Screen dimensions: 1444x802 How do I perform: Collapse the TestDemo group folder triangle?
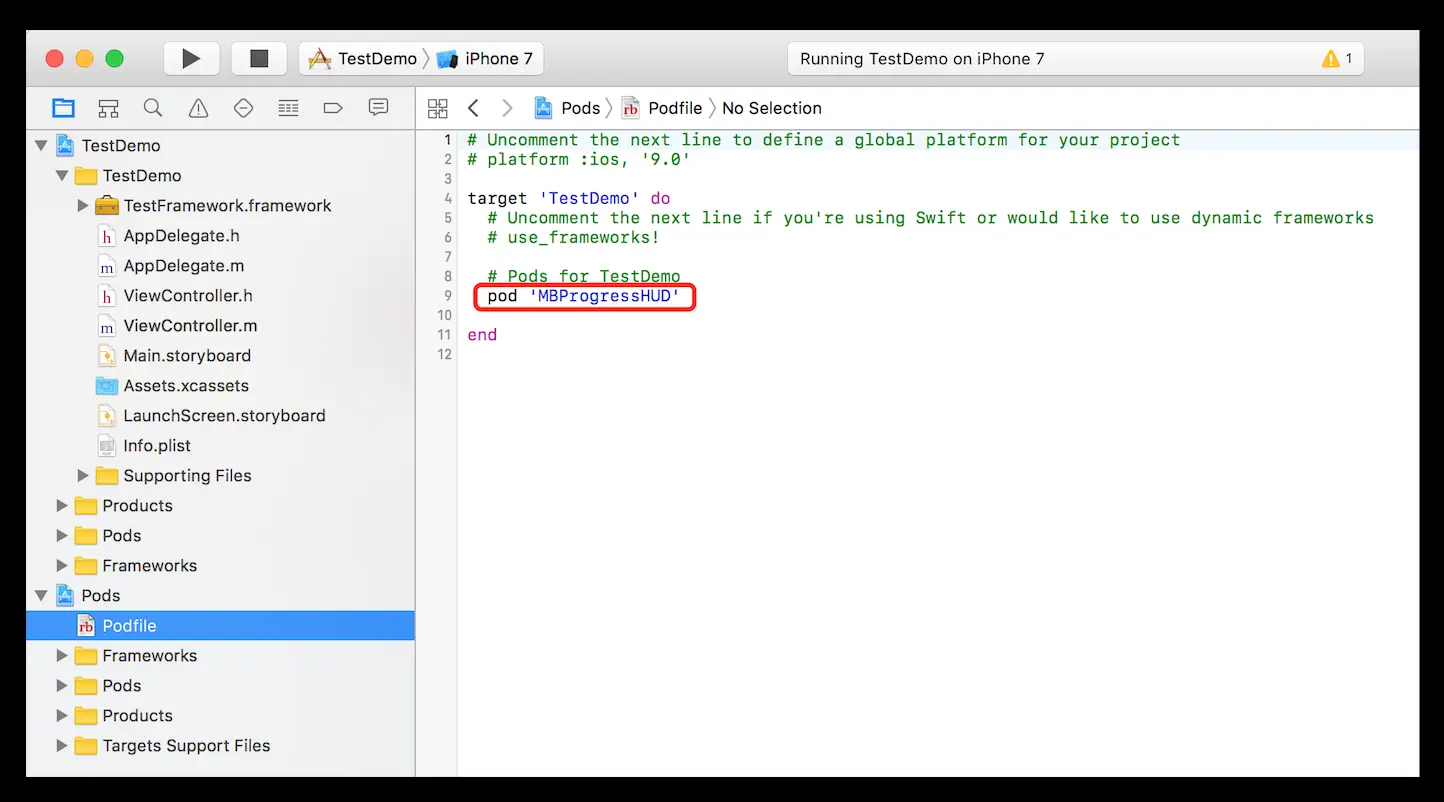62,176
